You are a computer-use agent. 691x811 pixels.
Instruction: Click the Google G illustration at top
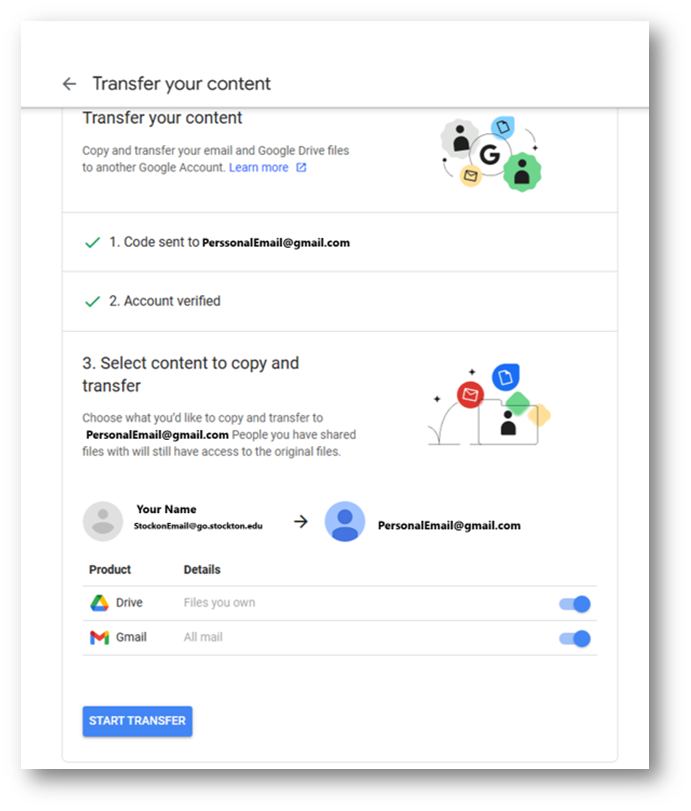[x=490, y=154]
